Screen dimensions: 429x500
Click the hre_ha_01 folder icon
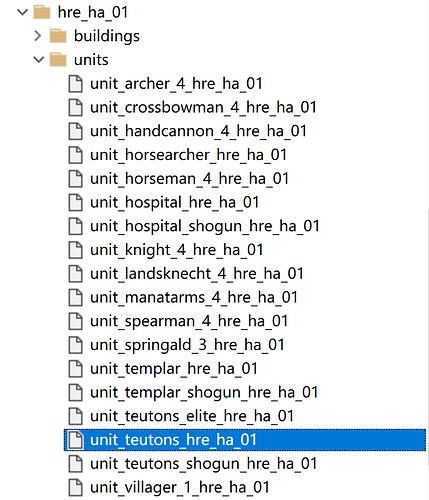click(42, 13)
